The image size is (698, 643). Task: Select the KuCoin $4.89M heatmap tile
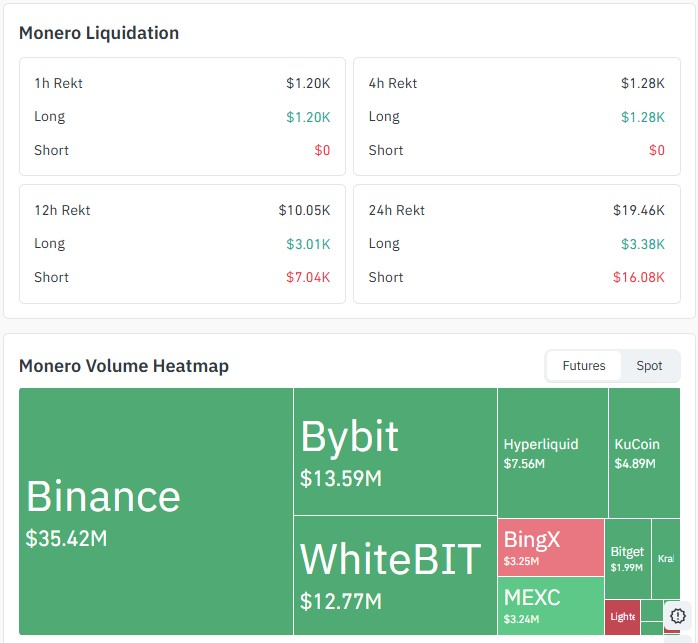click(644, 452)
